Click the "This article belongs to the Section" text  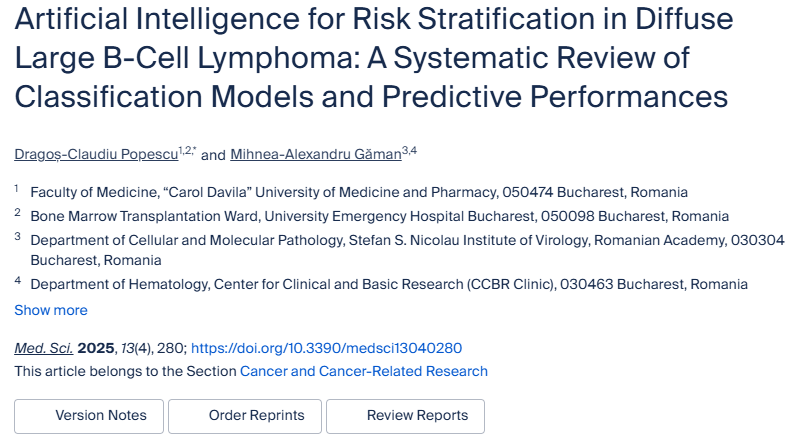point(125,371)
